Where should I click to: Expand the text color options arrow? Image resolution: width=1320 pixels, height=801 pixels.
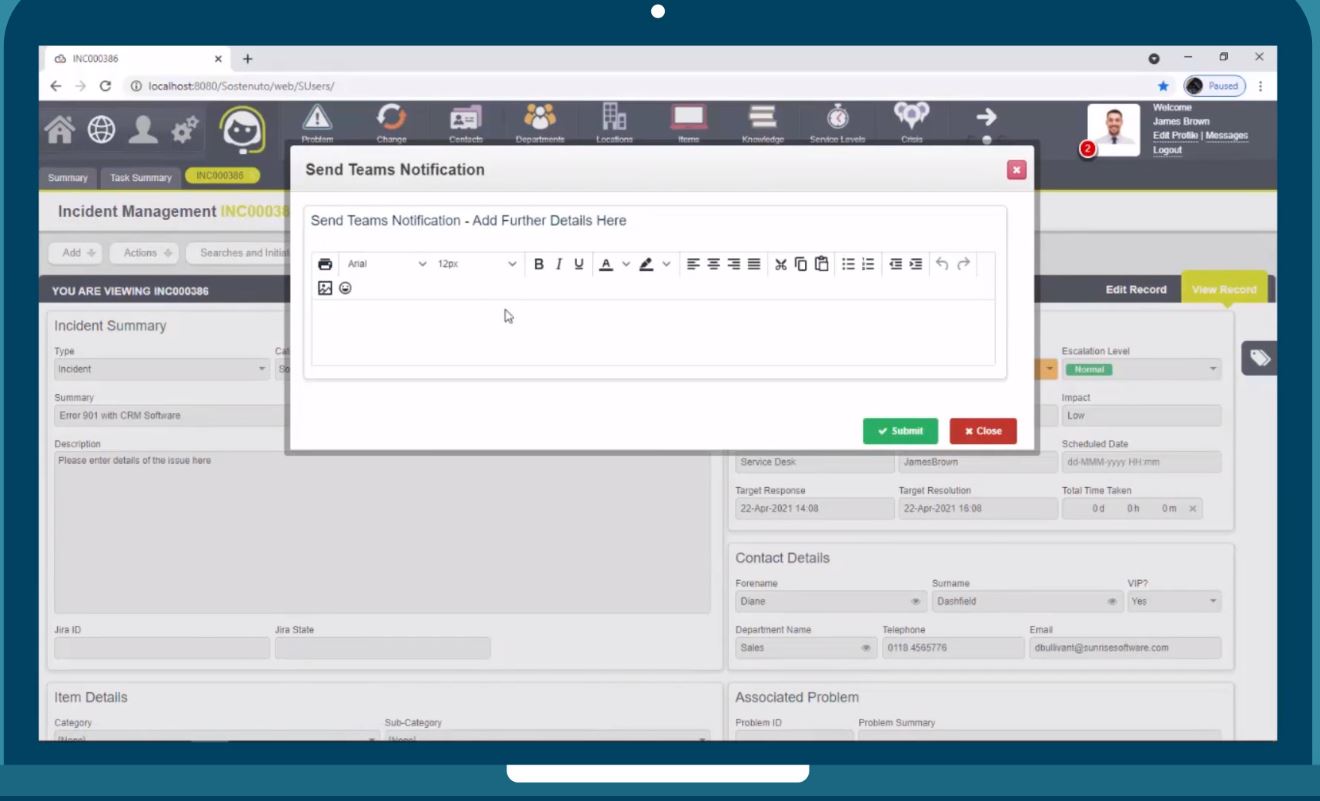626,264
